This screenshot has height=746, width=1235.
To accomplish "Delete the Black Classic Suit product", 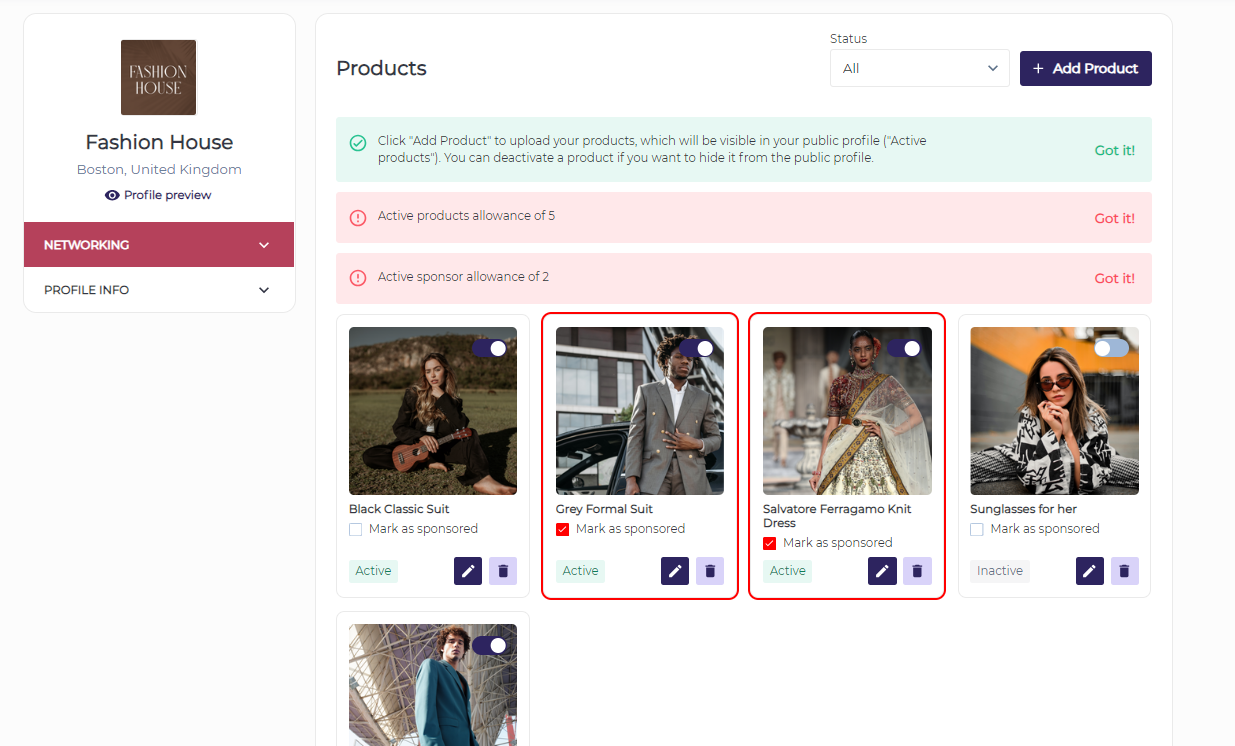I will pyautogui.click(x=503, y=571).
